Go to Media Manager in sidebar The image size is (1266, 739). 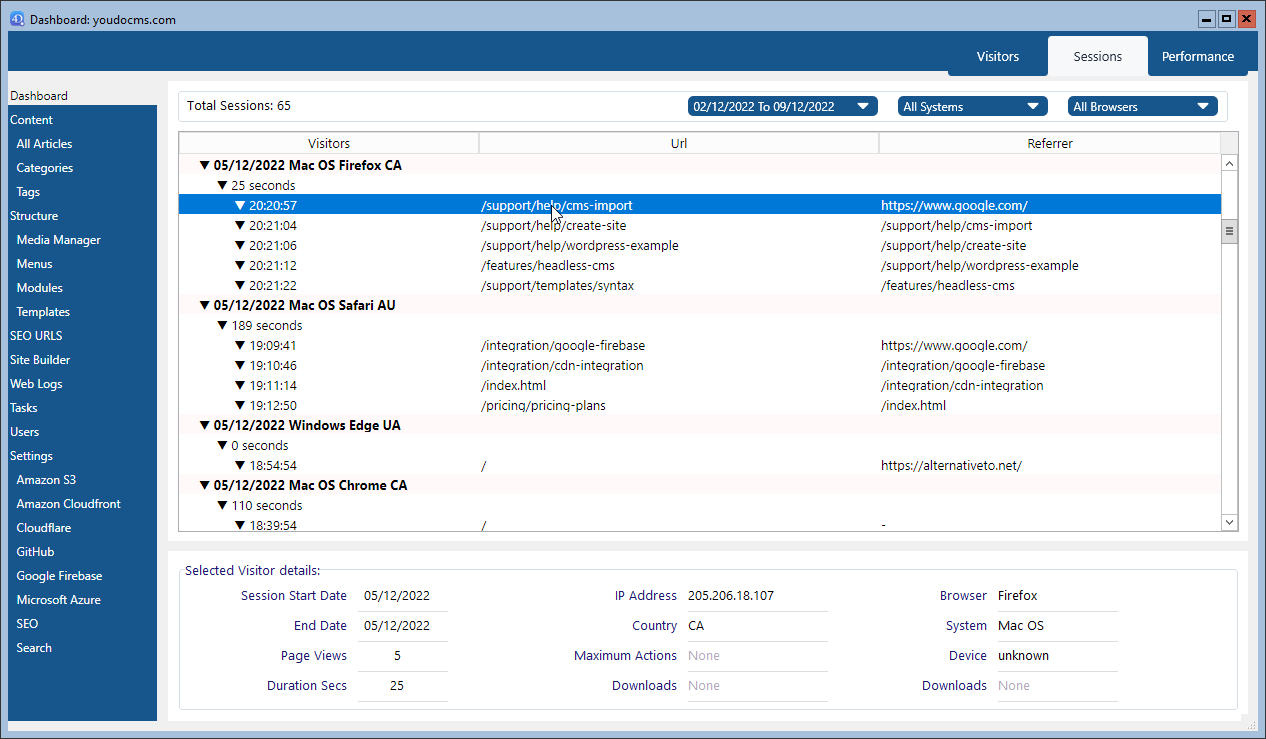click(x=58, y=240)
